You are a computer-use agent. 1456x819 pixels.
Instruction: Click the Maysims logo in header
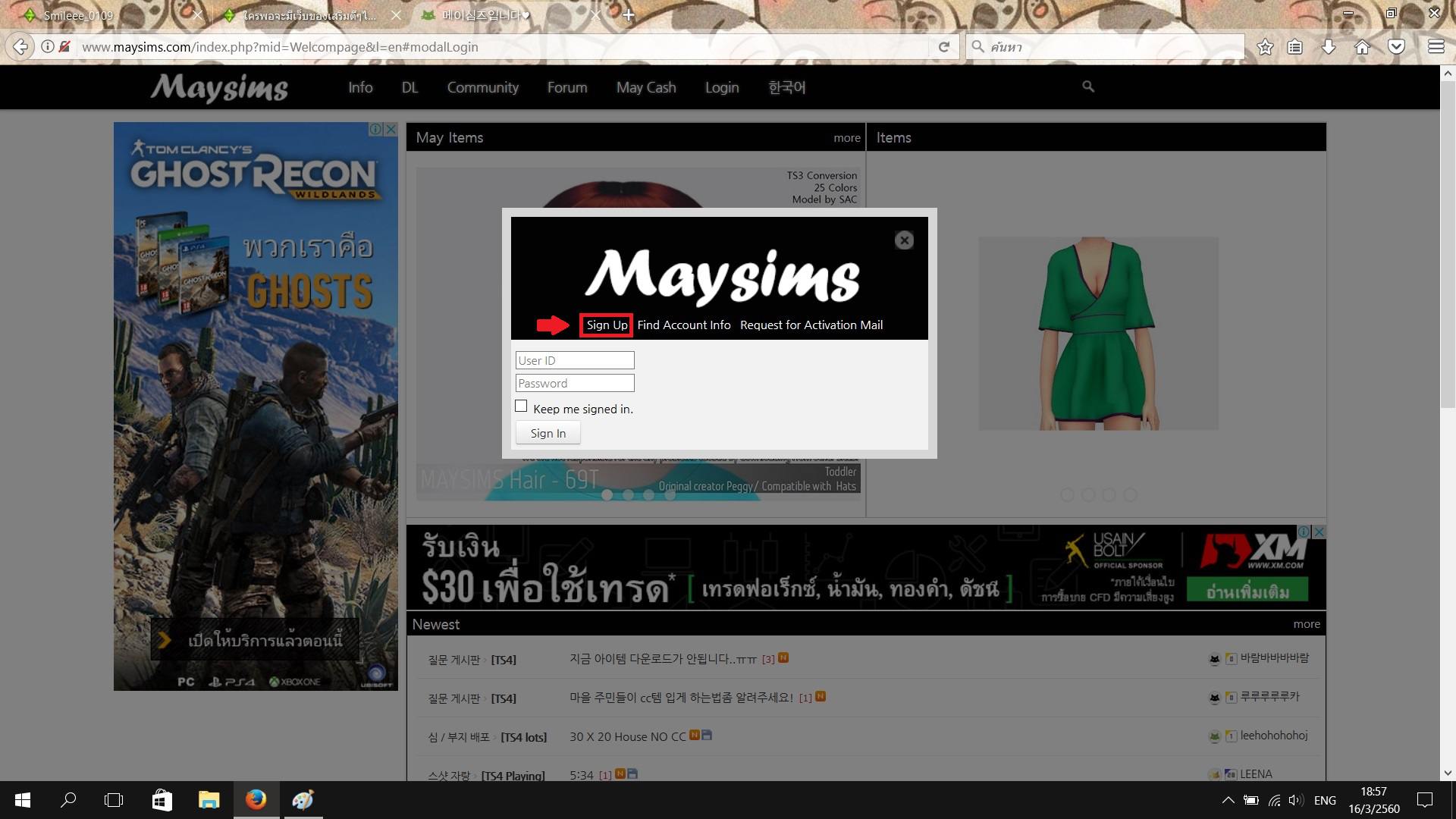[219, 88]
